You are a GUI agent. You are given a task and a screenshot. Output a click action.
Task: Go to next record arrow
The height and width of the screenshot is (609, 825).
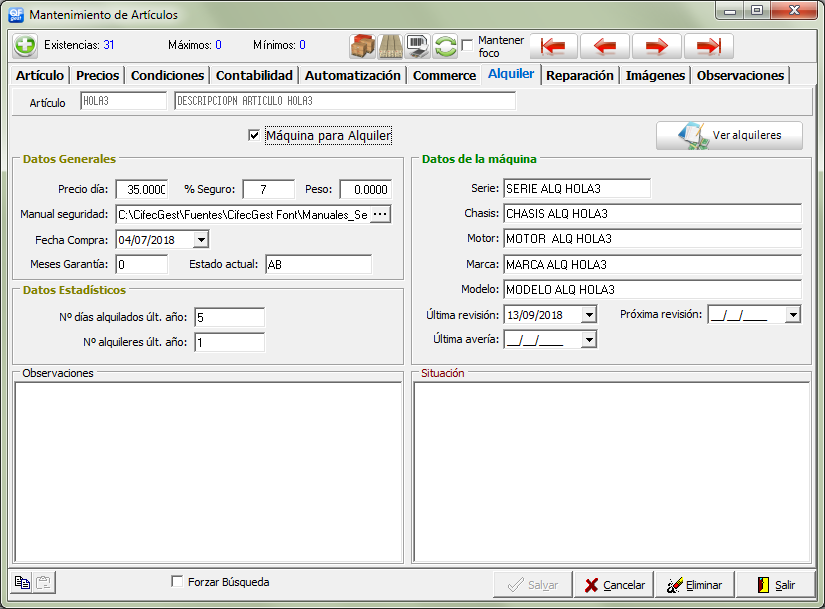tap(657, 46)
